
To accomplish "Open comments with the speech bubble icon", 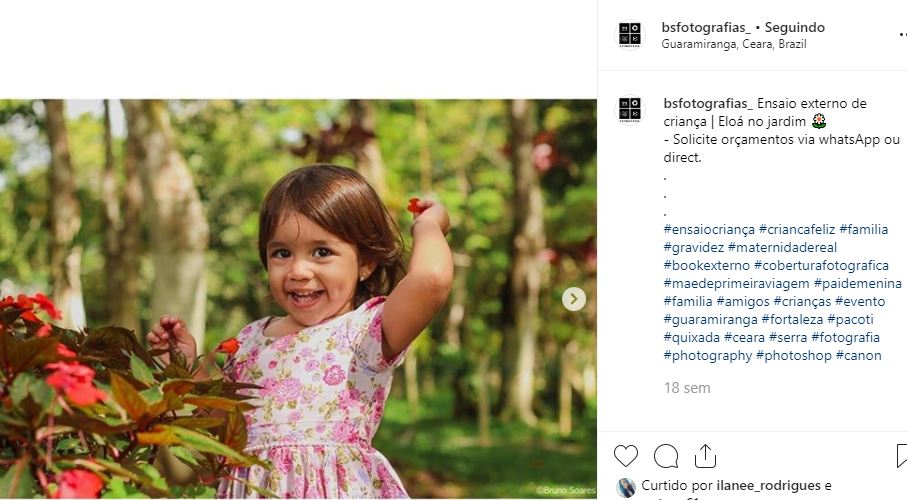I will 666,456.
